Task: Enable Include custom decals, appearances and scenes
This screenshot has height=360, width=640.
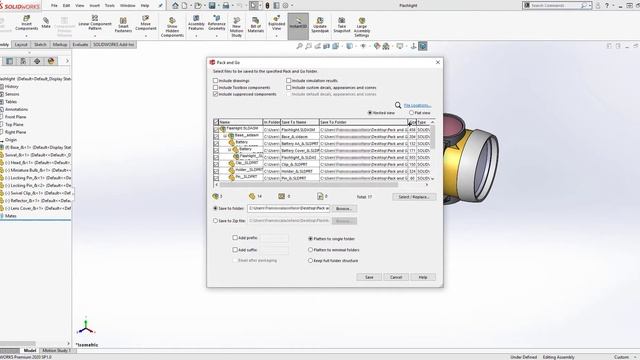Action: (x=289, y=87)
